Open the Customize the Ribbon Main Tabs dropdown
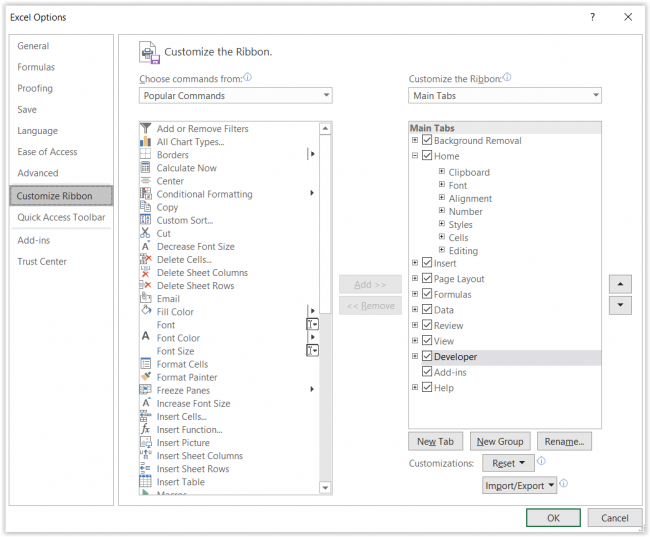The width and height of the screenshot is (650, 537). coord(504,95)
